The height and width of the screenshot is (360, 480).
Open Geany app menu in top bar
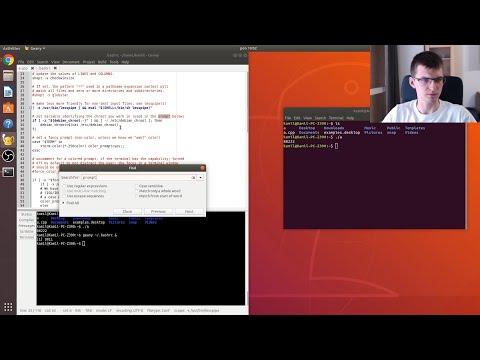35,48
